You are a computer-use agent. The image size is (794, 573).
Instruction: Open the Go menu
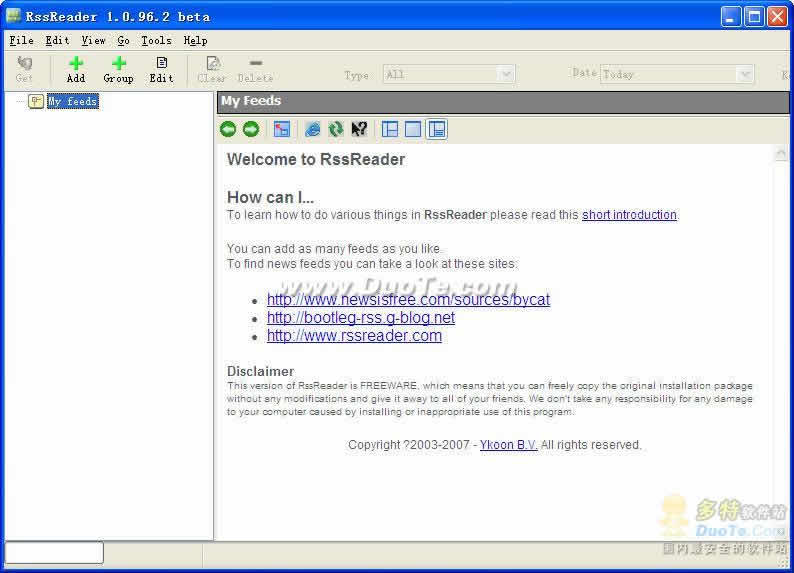click(x=124, y=40)
